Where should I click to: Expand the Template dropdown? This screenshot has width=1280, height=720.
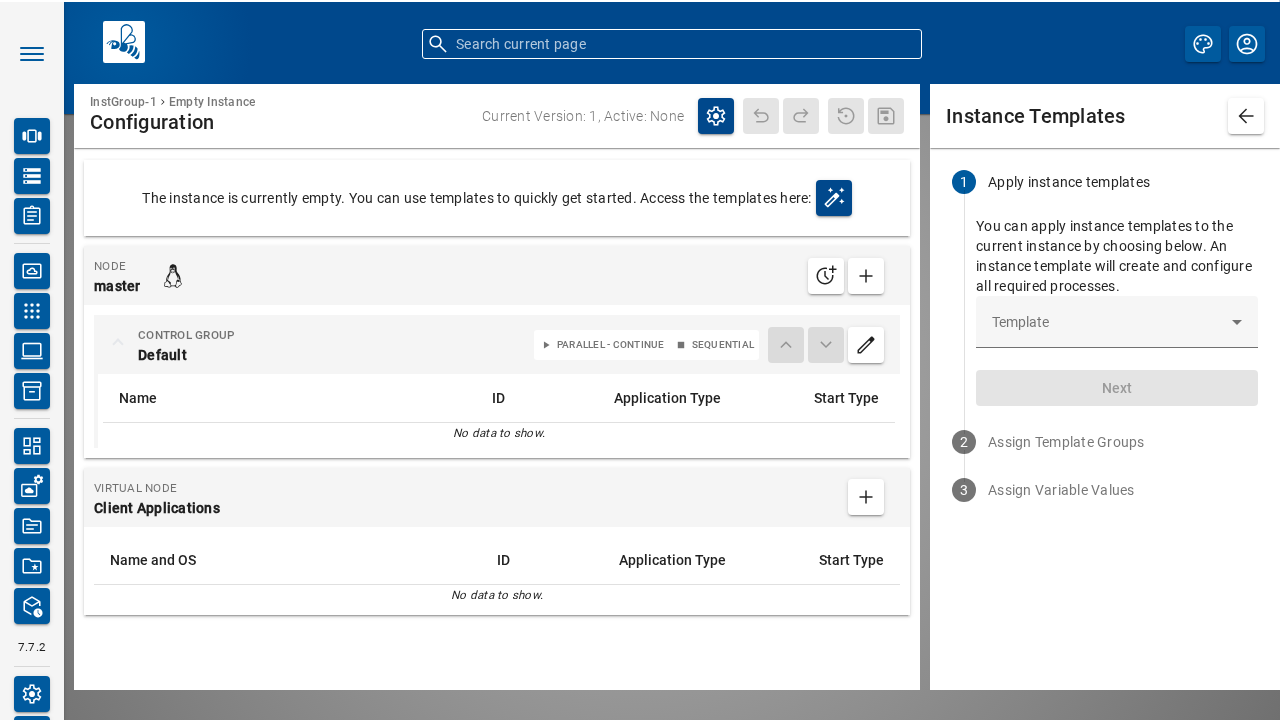point(1116,322)
